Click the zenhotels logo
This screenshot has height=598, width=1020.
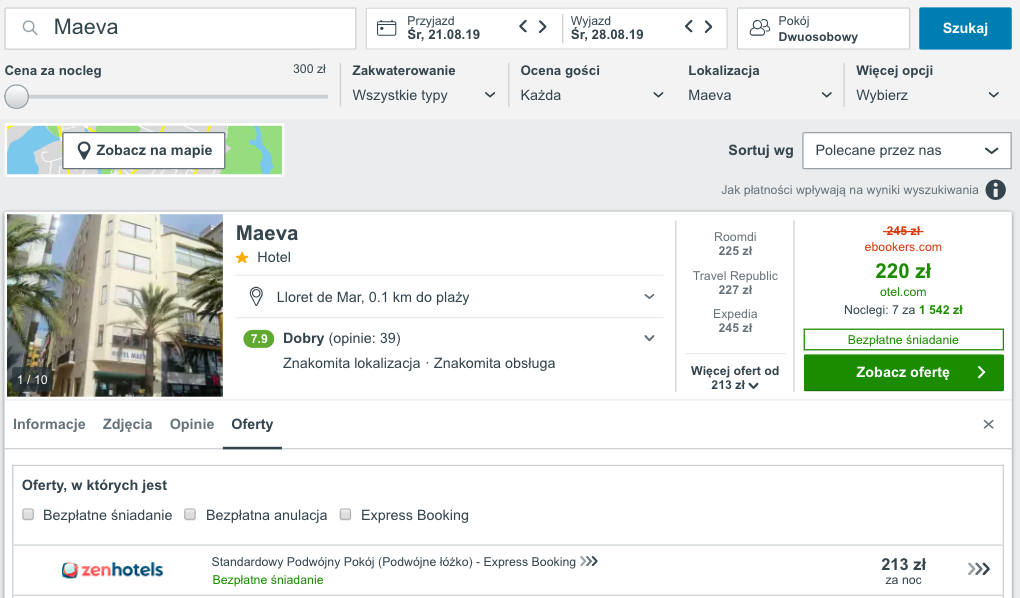coord(113,570)
